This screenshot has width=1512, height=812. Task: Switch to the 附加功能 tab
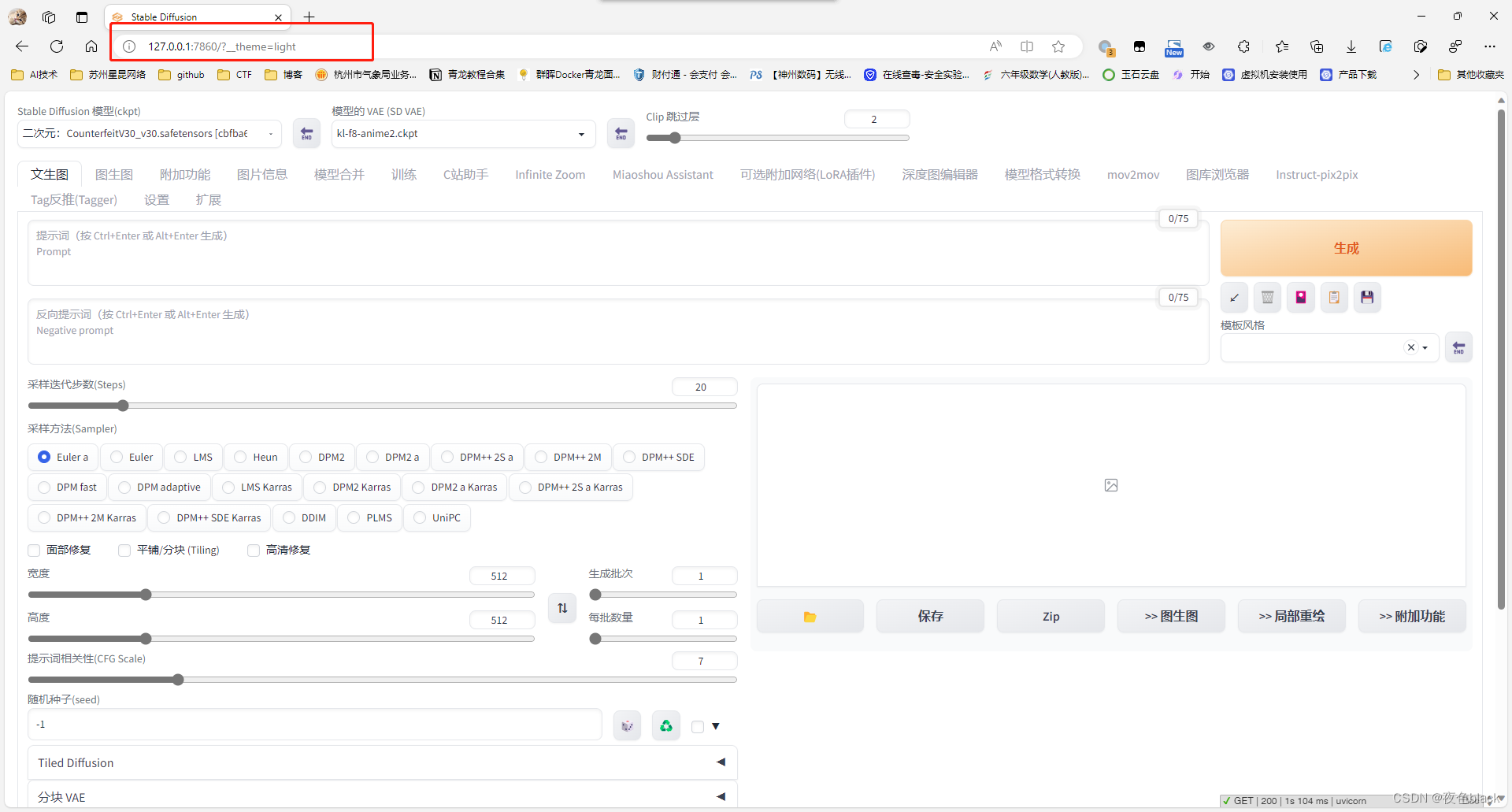pyautogui.click(x=185, y=175)
